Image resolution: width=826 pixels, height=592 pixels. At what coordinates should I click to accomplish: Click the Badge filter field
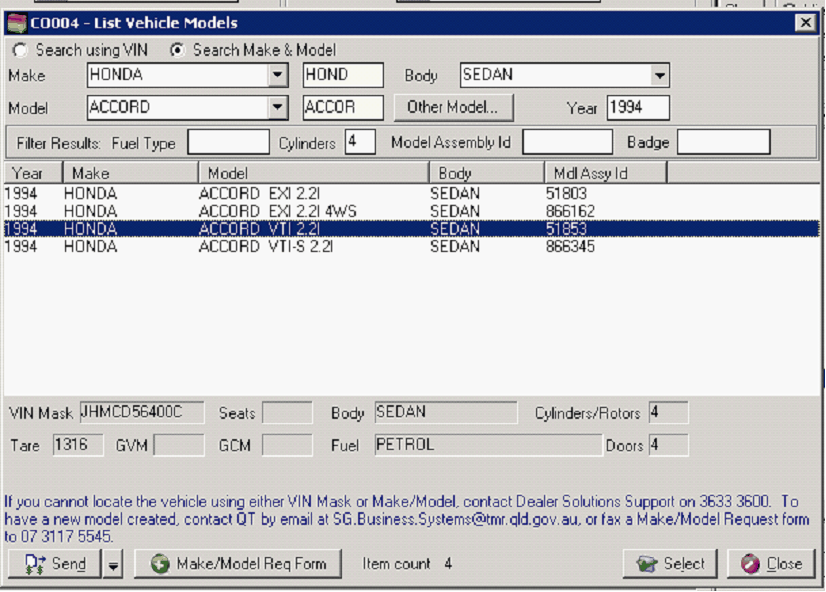point(723,142)
